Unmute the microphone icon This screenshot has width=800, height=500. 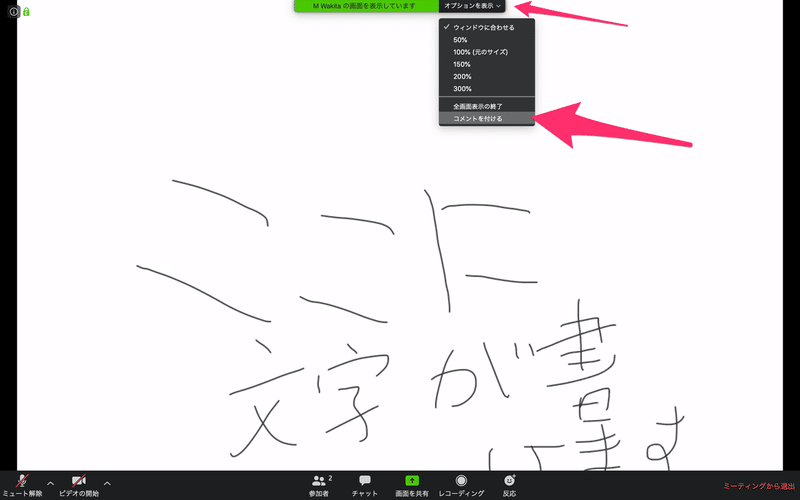coord(22,481)
